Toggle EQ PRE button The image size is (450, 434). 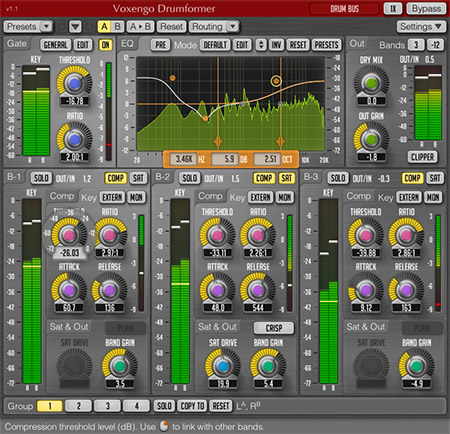click(x=161, y=45)
